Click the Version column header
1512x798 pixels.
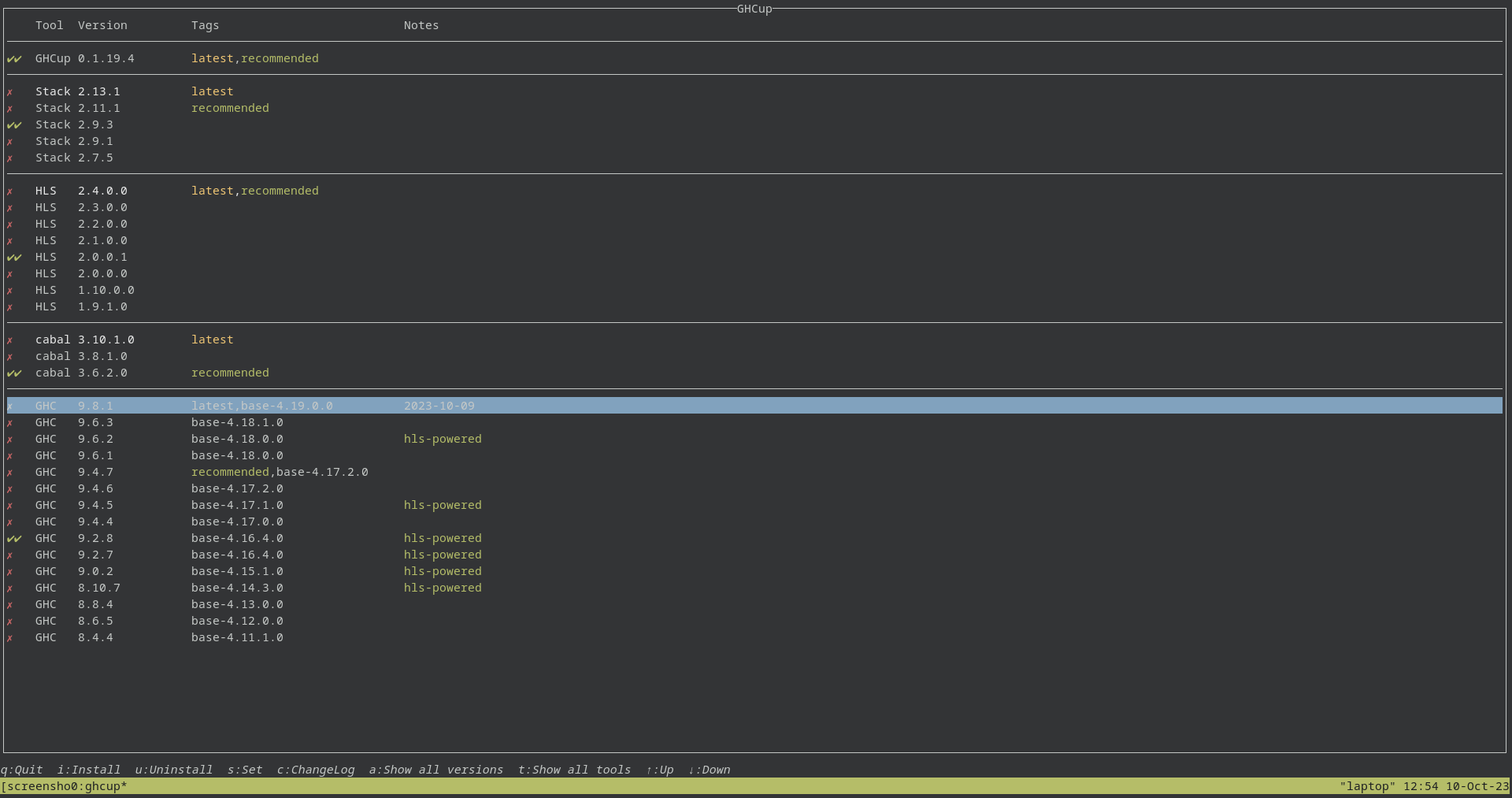[102, 25]
